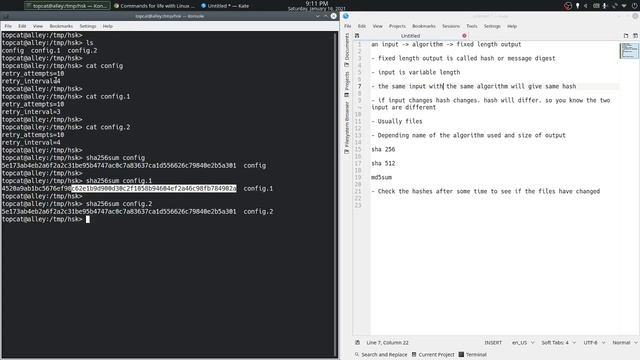The height and width of the screenshot is (360, 640).
Task: Click the Current Project panel icon
Action: pos(414,355)
